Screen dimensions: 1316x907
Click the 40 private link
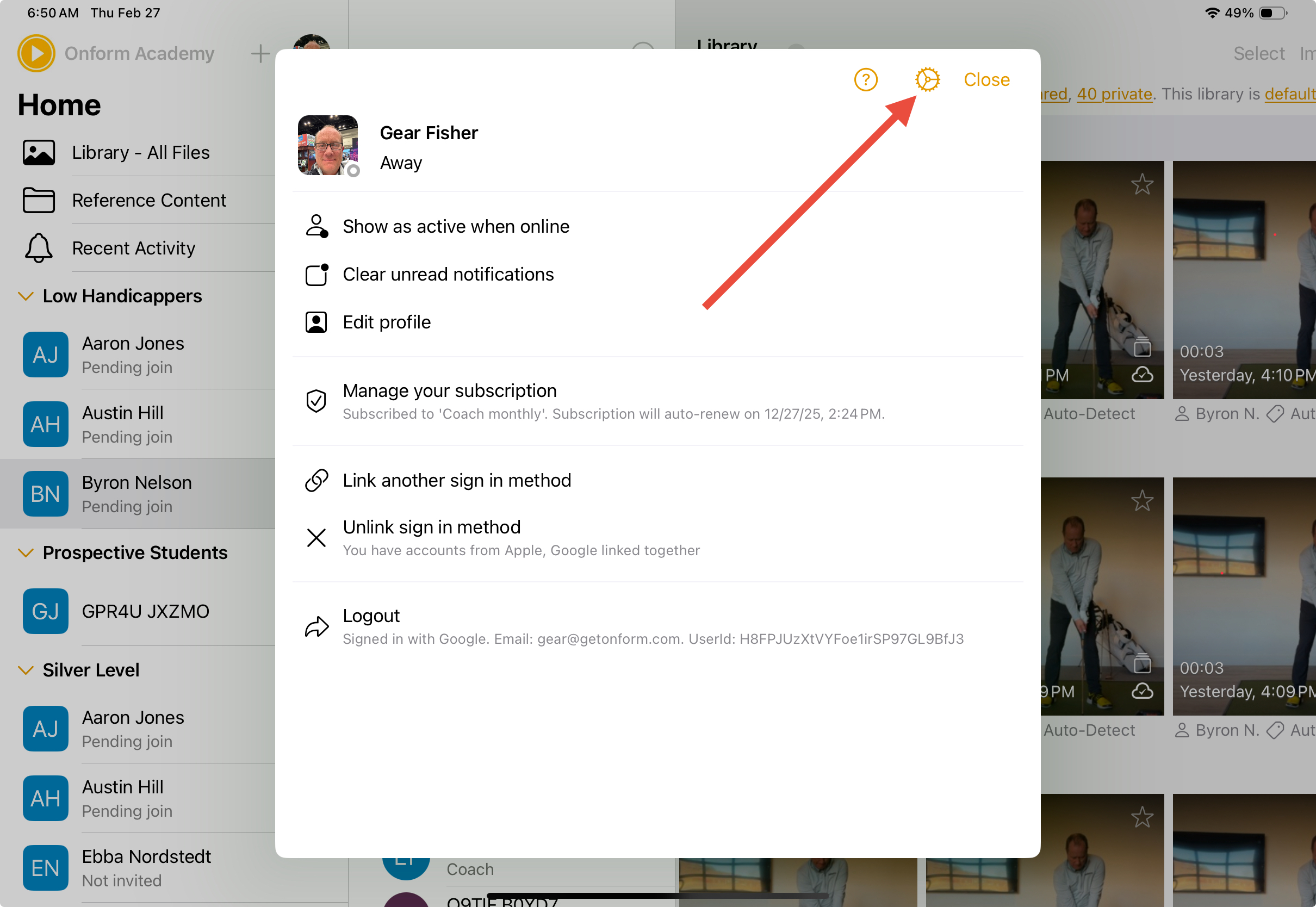click(x=1114, y=94)
